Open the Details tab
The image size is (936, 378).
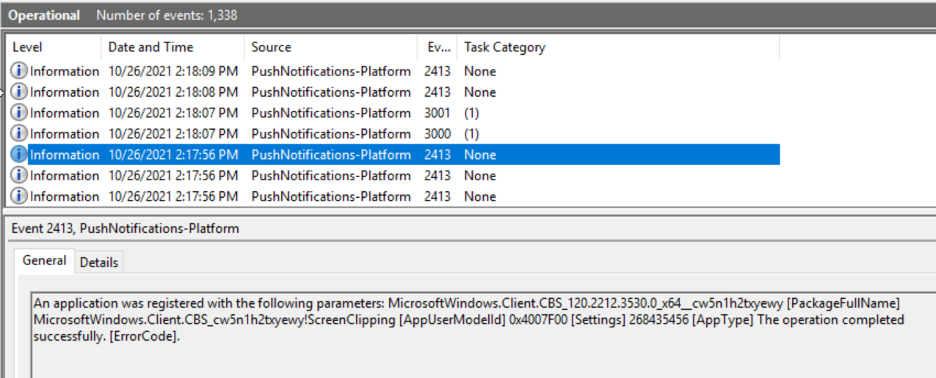click(99, 262)
